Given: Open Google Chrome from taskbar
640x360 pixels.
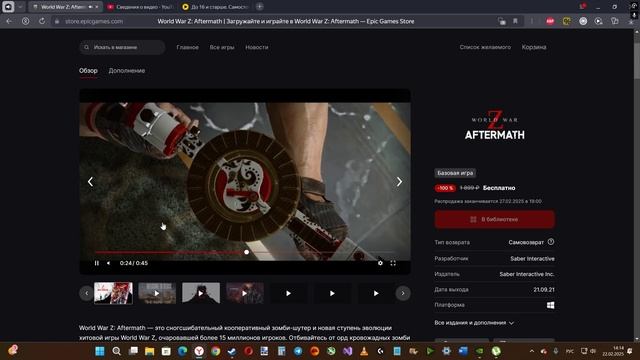Looking at the screenshot, I should [x=216, y=351].
